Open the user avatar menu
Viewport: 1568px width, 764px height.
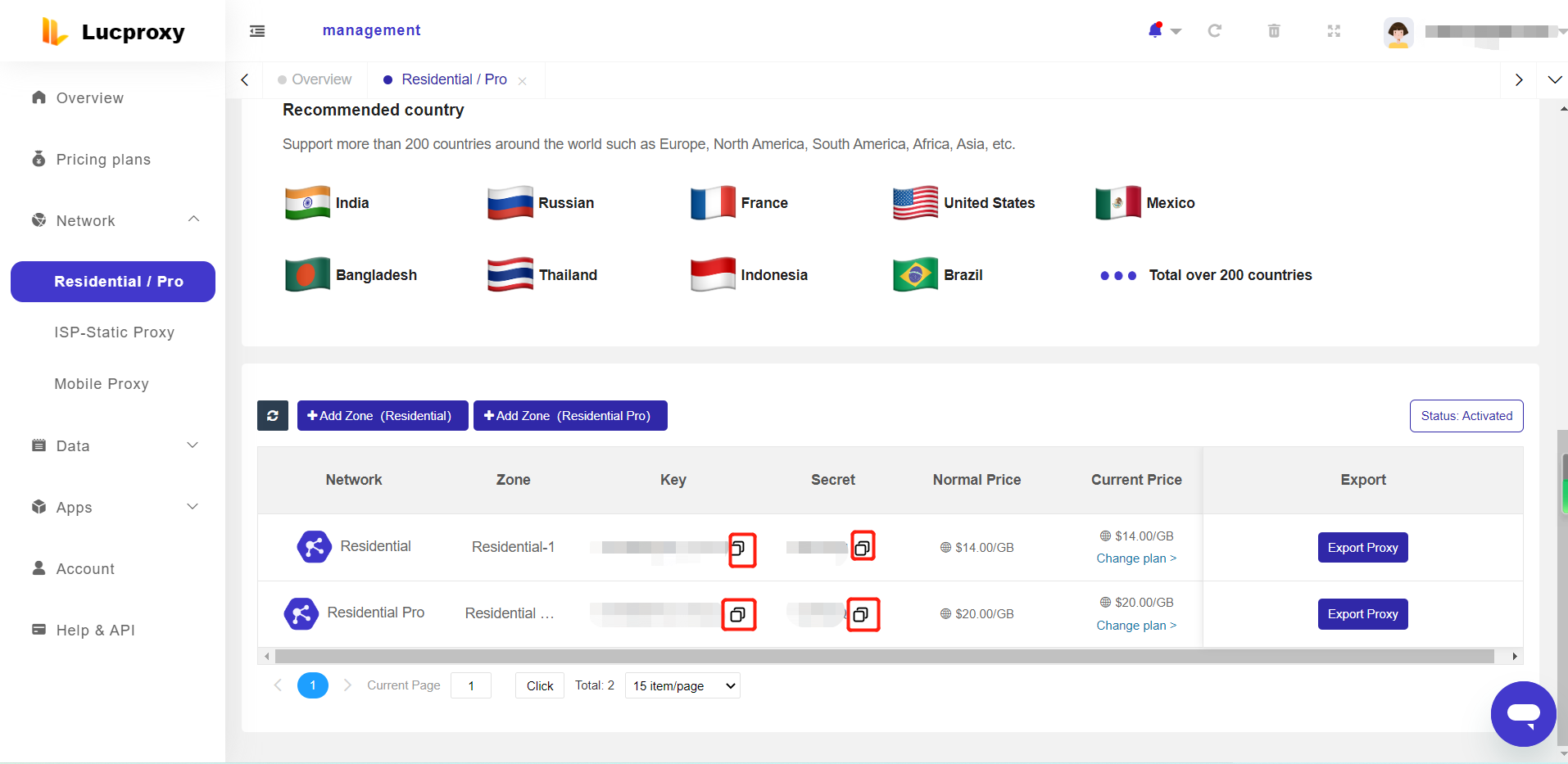[x=1398, y=32]
